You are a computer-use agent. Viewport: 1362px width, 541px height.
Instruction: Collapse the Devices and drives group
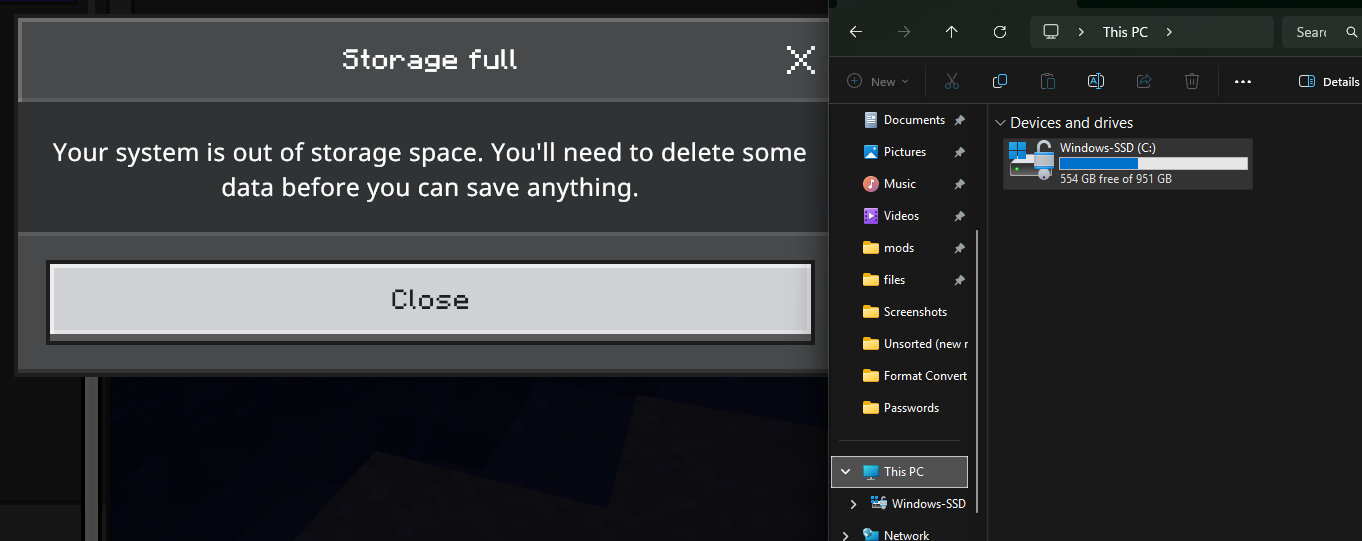pyautogui.click(x=999, y=123)
